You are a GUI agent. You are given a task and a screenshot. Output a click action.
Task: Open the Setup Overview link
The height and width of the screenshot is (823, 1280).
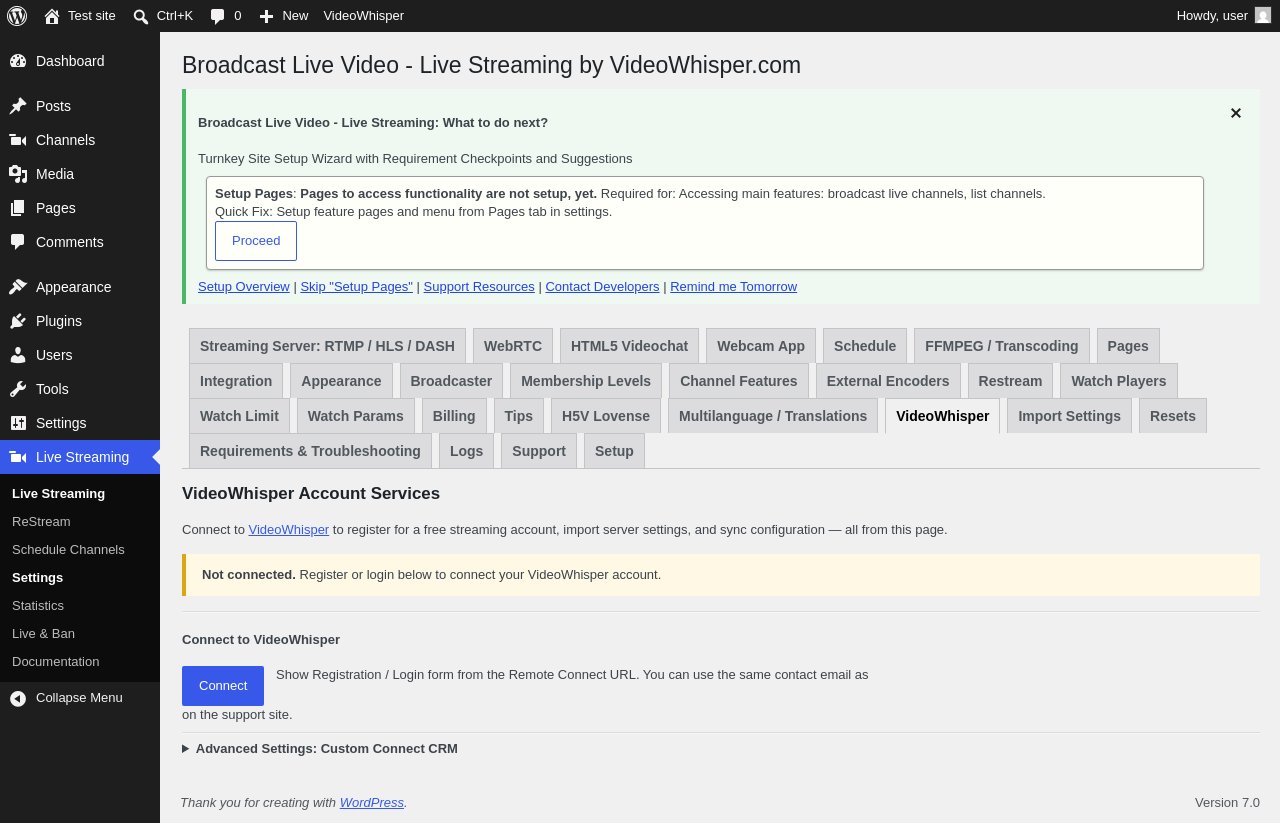(244, 287)
